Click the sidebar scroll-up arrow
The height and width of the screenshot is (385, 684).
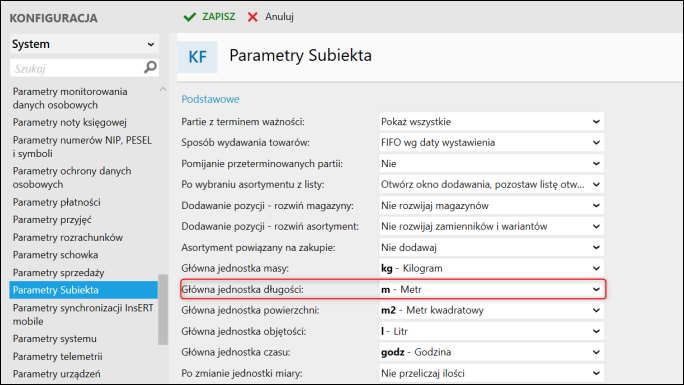point(163,89)
